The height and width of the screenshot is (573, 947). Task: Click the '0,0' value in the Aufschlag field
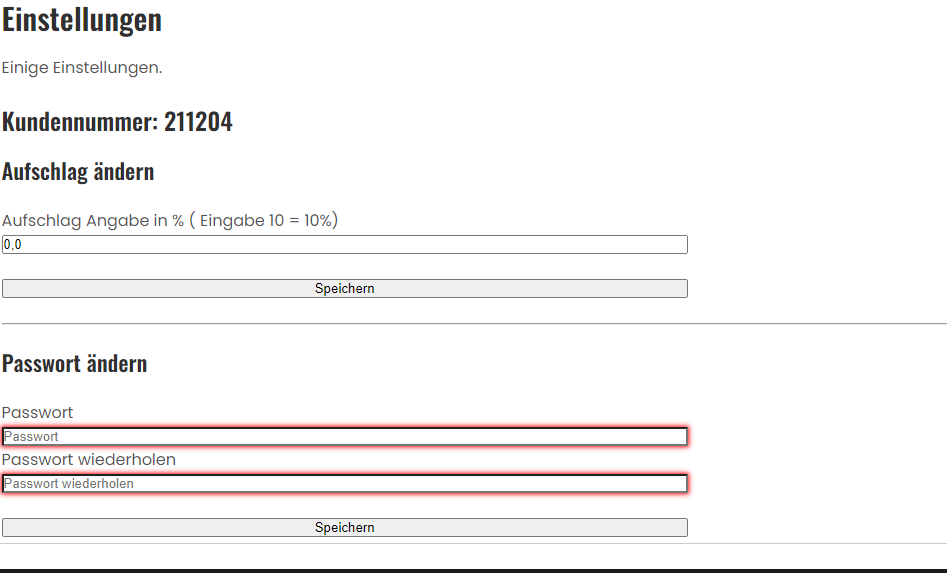click(x=12, y=244)
